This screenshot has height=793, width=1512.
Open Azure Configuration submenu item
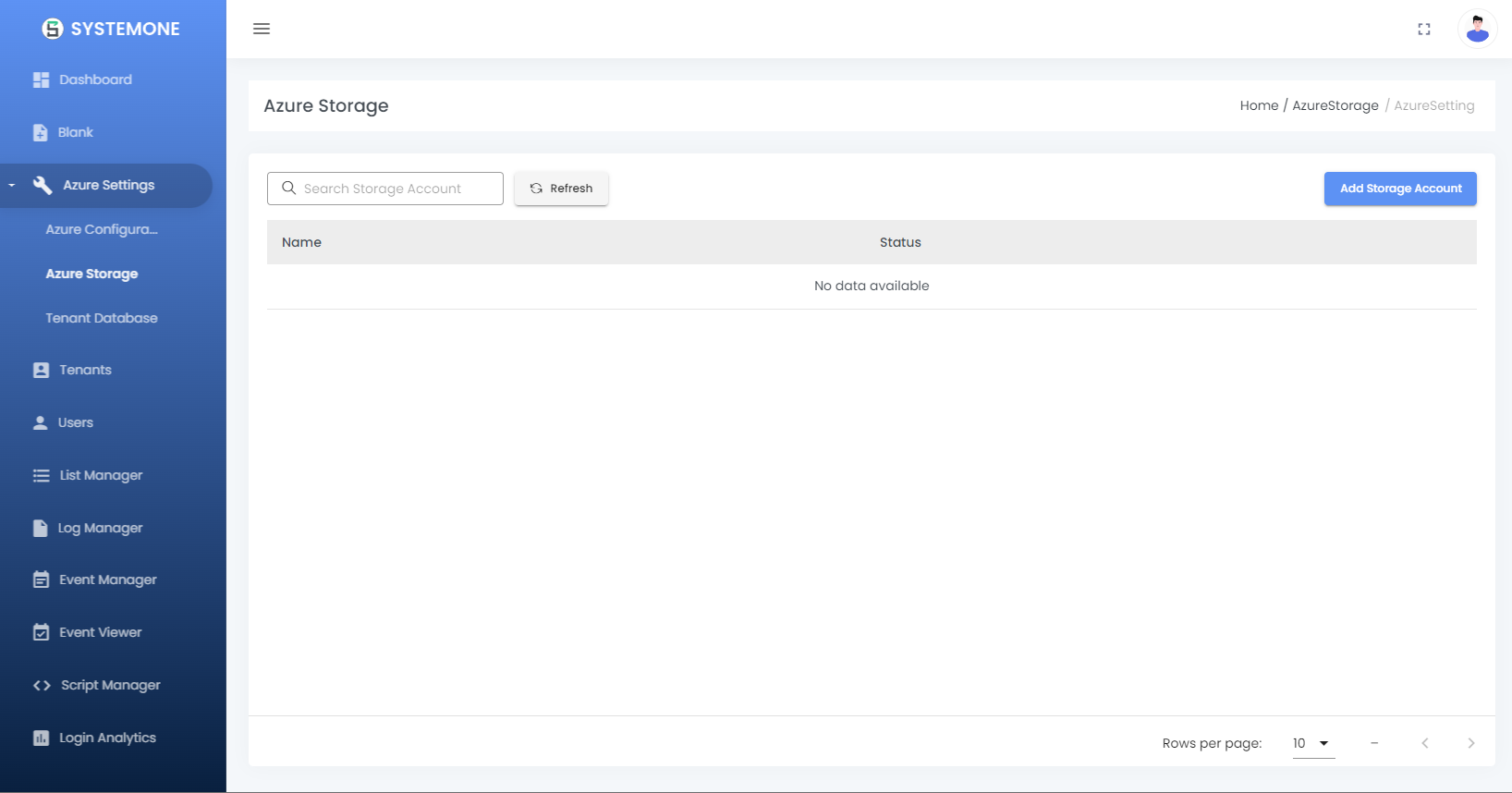102,229
